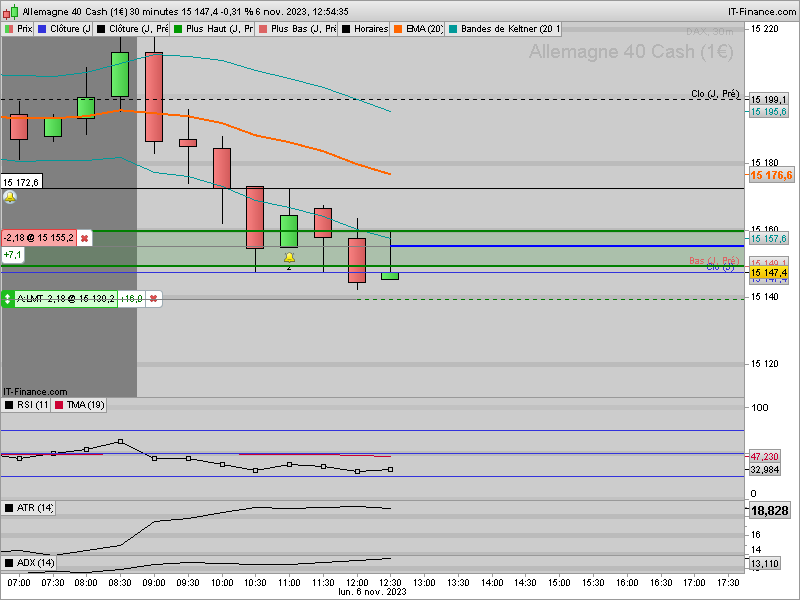This screenshot has height=600, width=800.
Task: Click the orange EMA (20) color swatch
Action: [398, 29]
